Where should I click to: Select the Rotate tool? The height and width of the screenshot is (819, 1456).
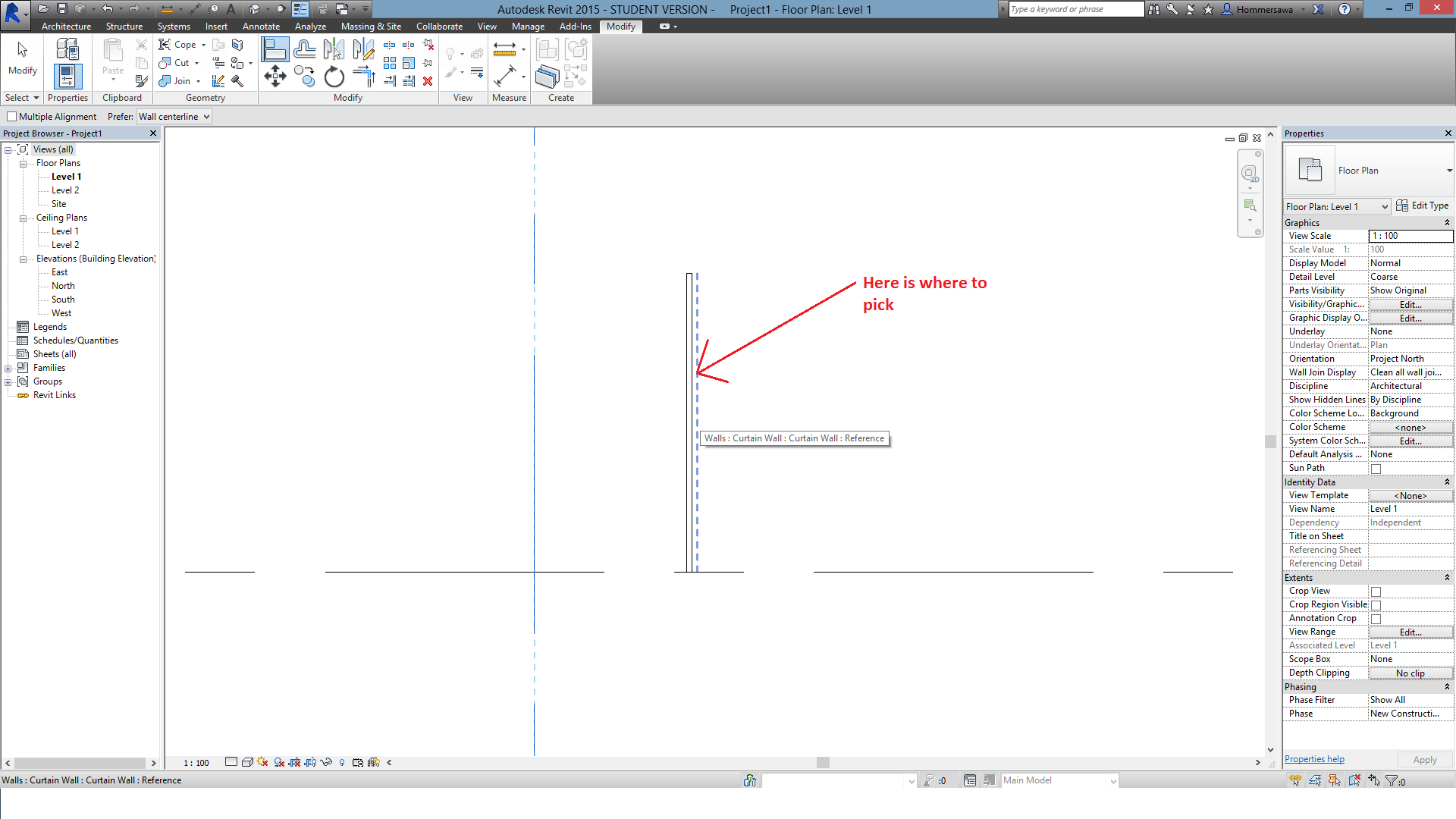click(334, 77)
